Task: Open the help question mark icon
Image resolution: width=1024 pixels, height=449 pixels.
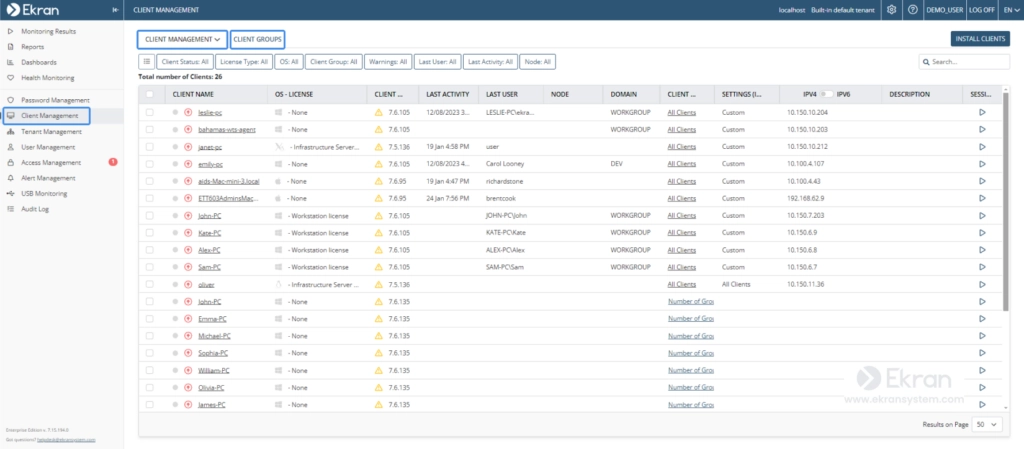Action: click(913, 10)
